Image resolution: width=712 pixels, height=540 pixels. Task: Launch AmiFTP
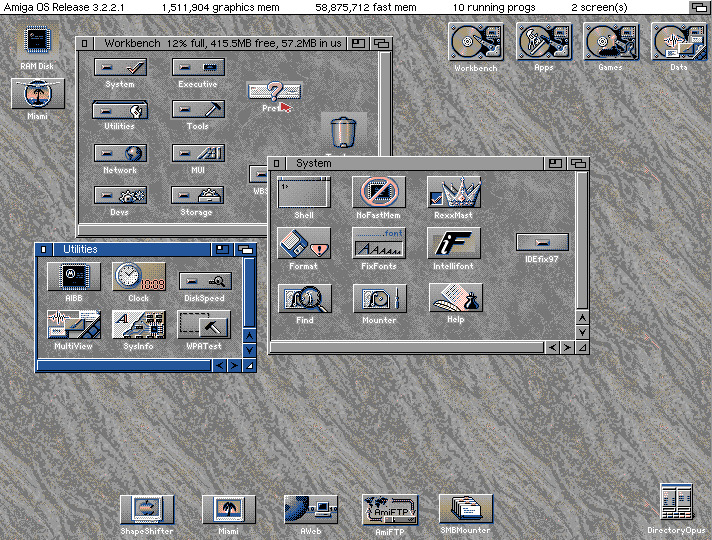pyautogui.click(x=390, y=510)
